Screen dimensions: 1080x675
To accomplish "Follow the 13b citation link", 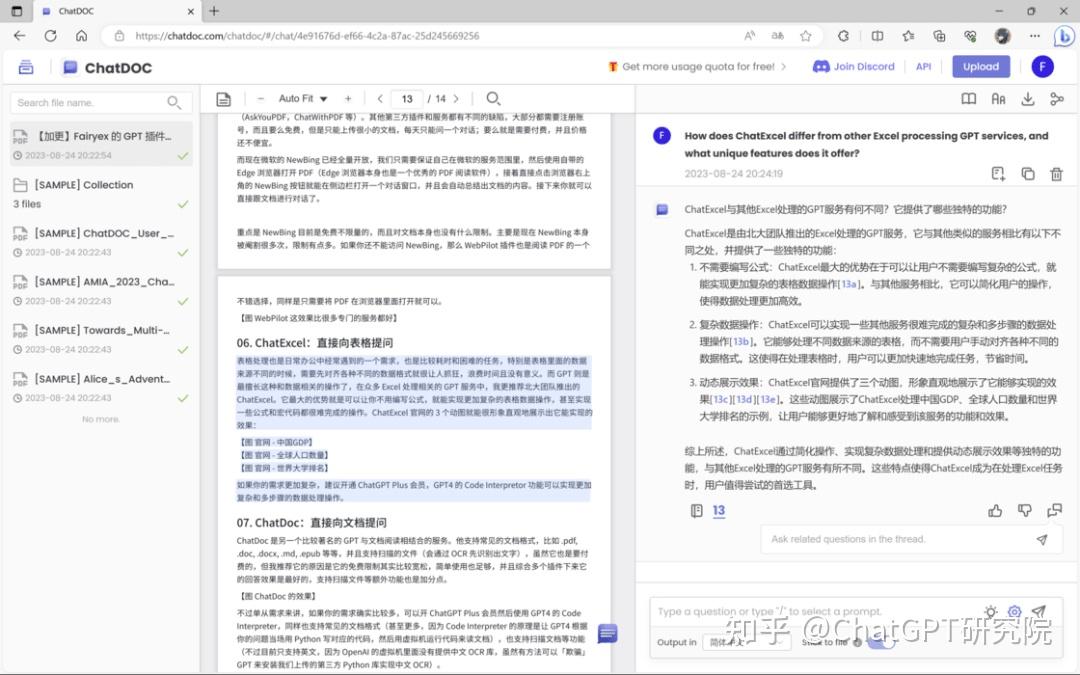I will [740, 342].
